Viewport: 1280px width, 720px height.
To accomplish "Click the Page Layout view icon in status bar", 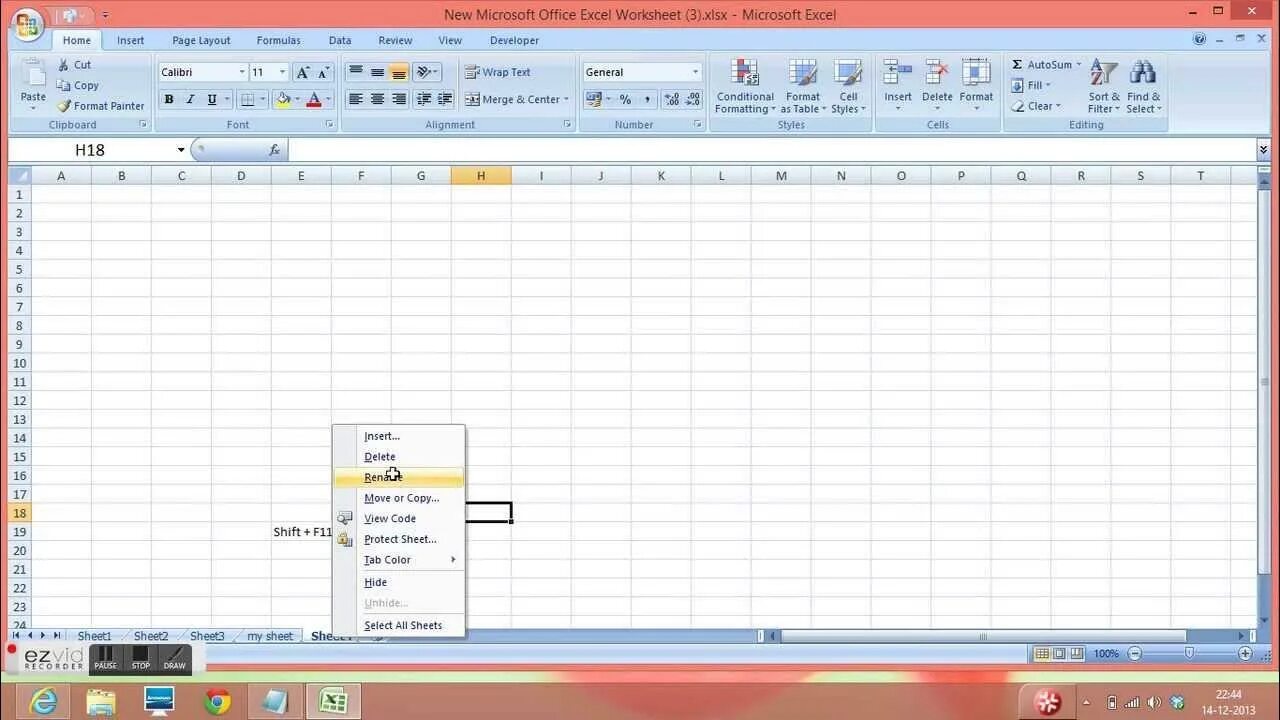I will pyautogui.click(x=1059, y=653).
